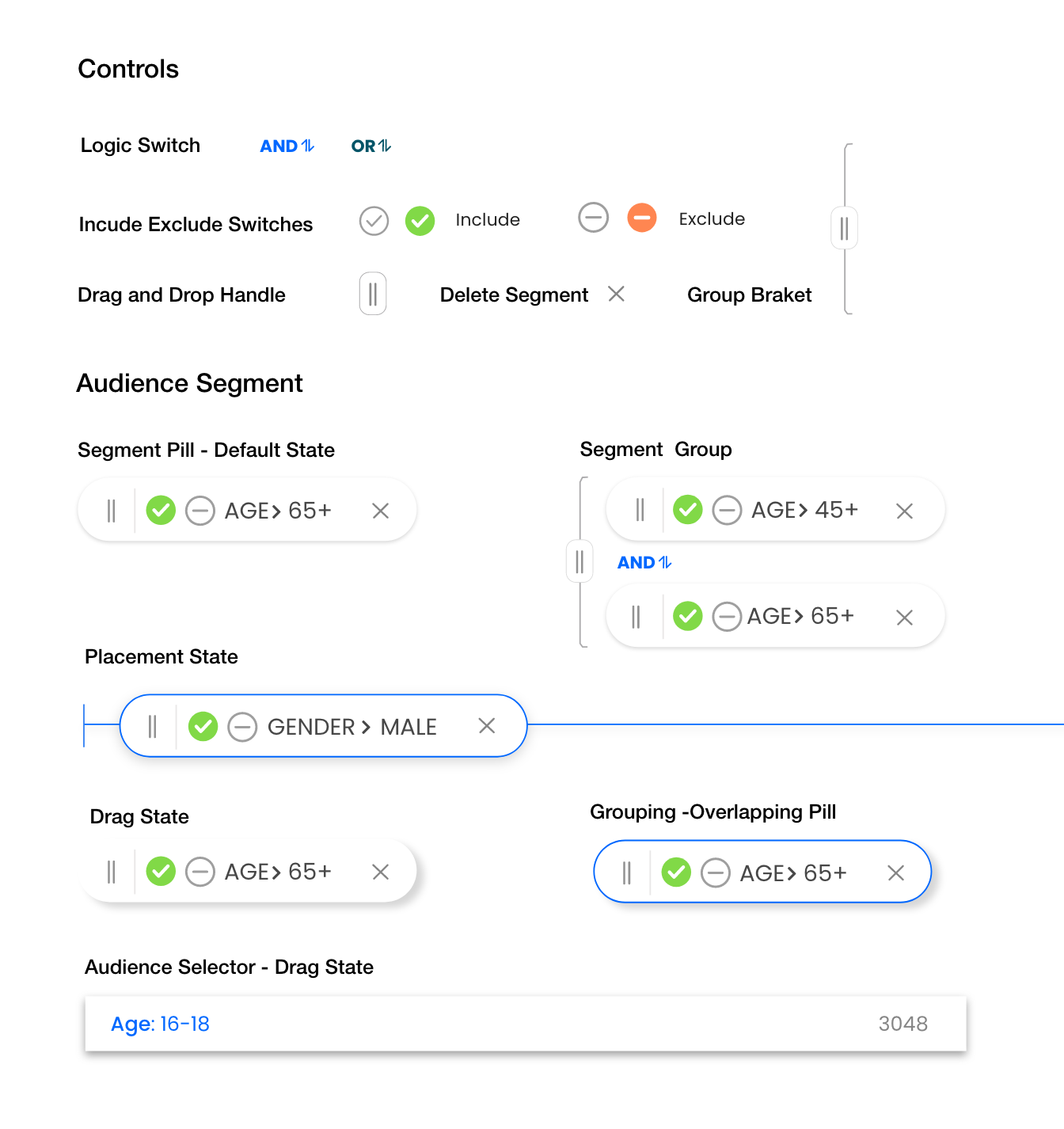This screenshot has height=1129, width=1064.
Task: Click handle of GENDER MALE pill
Action: pos(152,726)
